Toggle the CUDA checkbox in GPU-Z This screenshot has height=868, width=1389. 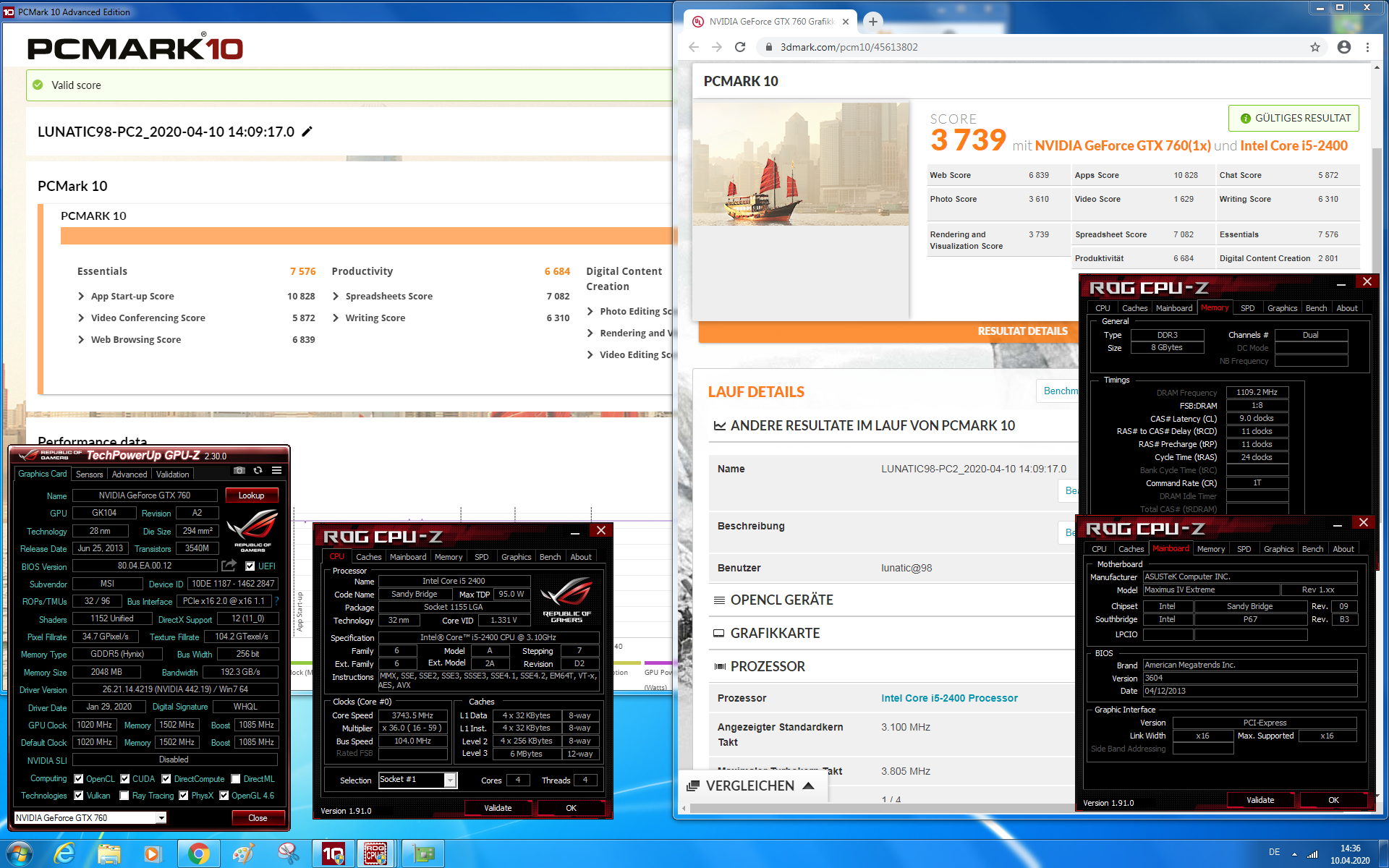(x=125, y=779)
